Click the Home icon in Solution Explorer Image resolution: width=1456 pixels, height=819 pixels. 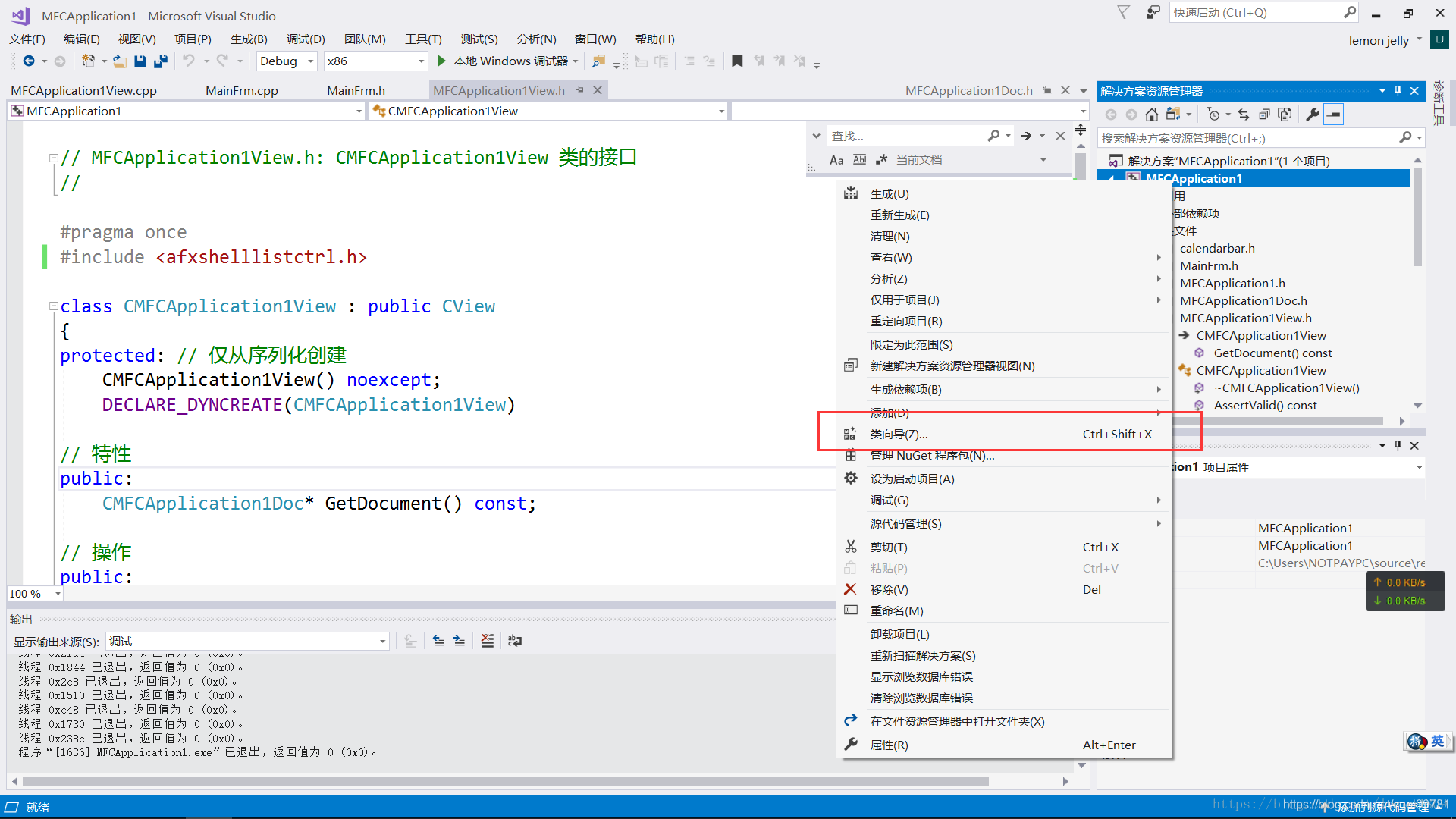pyautogui.click(x=1151, y=115)
